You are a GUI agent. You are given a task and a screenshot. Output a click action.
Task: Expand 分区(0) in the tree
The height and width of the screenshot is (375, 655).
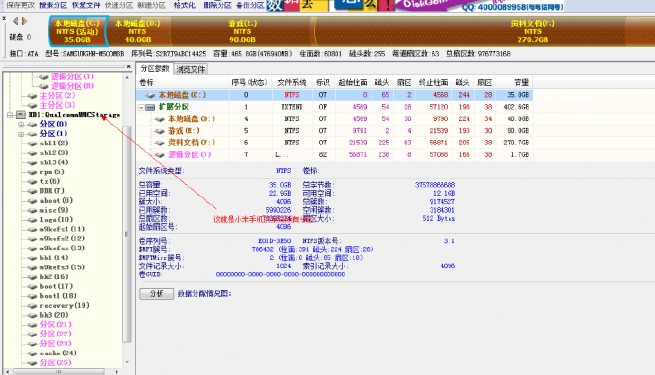coord(21,124)
